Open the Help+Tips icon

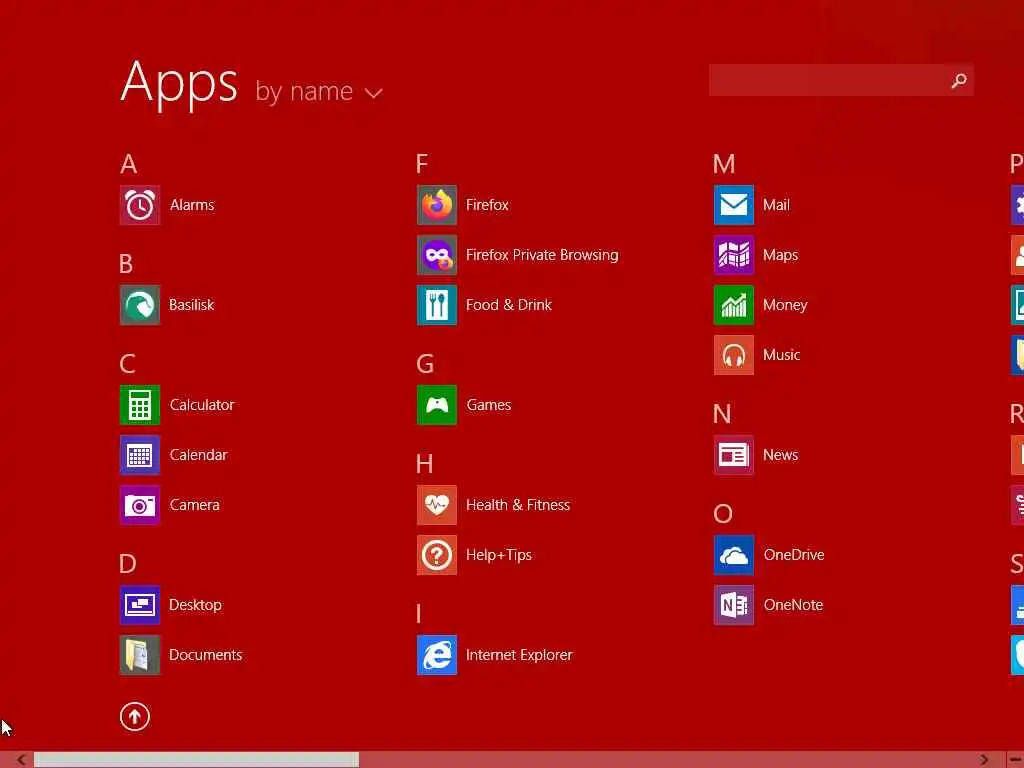pos(437,555)
